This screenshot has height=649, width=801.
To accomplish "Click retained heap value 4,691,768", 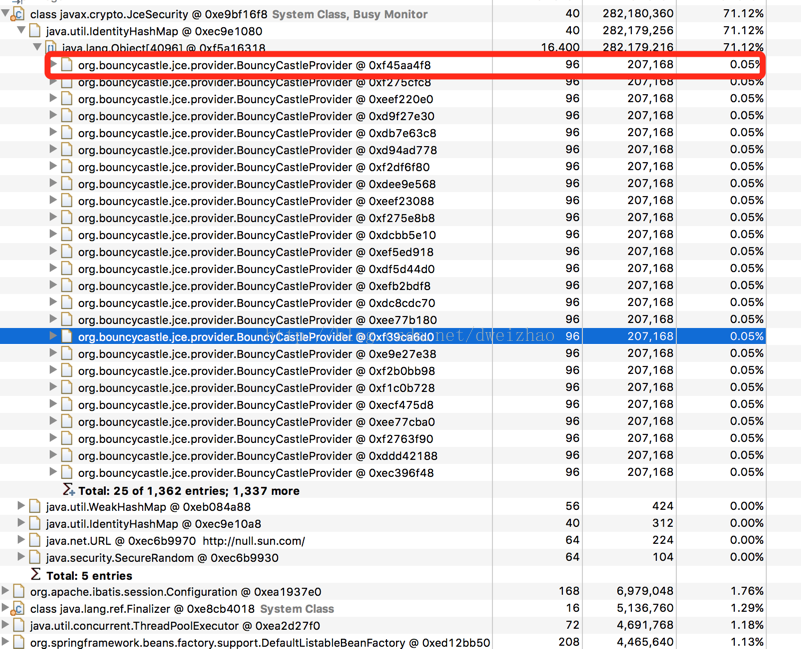I will [645, 625].
